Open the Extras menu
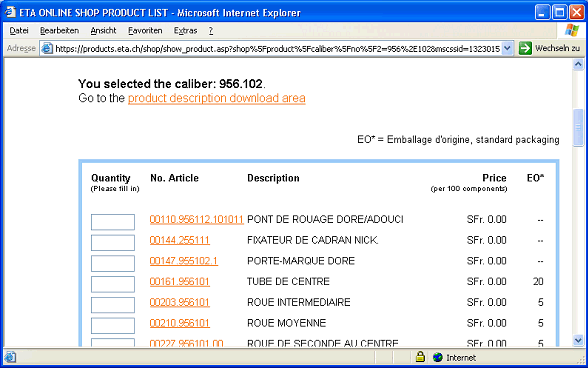The height and width of the screenshot is (368, 588). (185, 31)
